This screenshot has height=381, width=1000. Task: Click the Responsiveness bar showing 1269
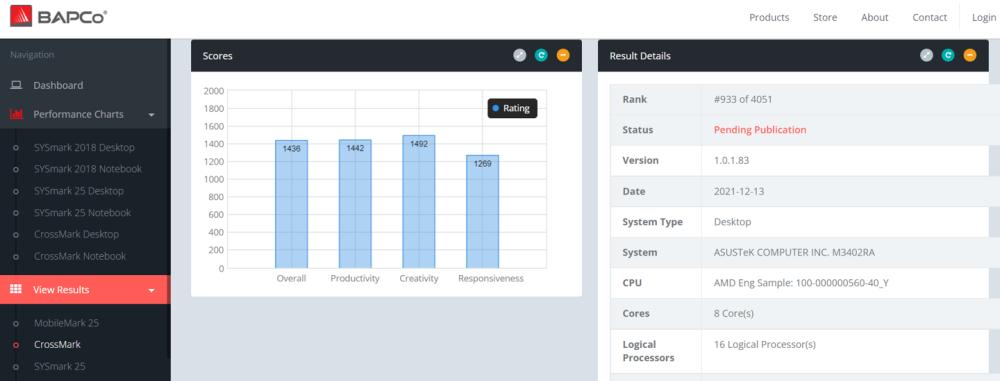tap(482, 212)
